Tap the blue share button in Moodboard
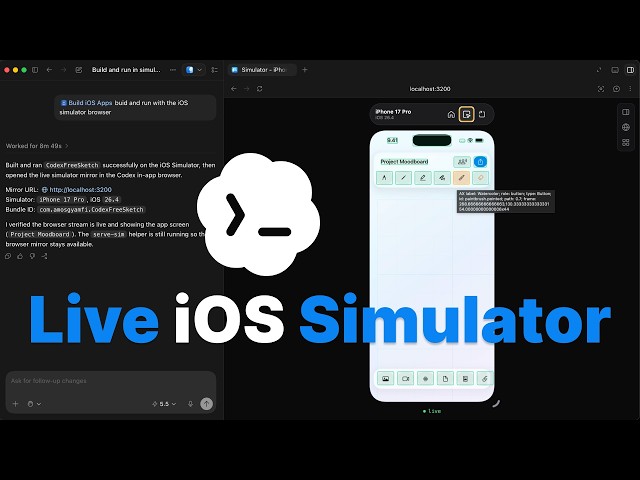Image resolution: width=640 pixels, height=480 pixels. [480, 162]
